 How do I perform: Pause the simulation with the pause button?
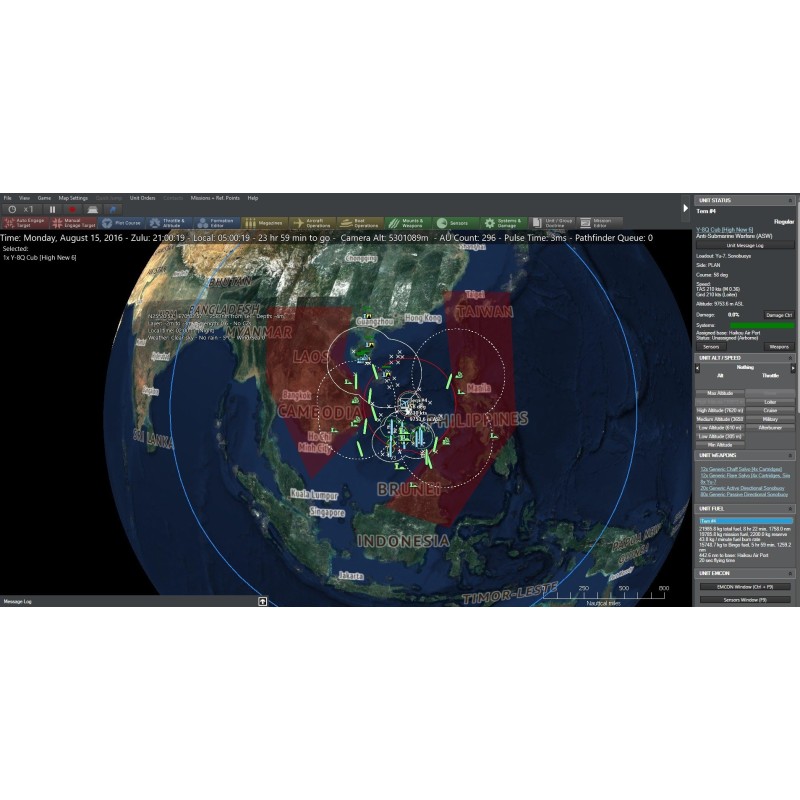pyautogui.click(x=53, y=209)
